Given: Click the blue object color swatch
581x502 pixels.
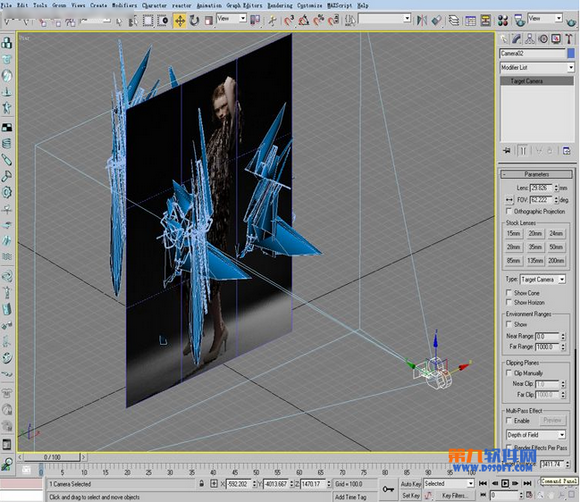Looking at the screenshot, I should [x=571, y=53].
